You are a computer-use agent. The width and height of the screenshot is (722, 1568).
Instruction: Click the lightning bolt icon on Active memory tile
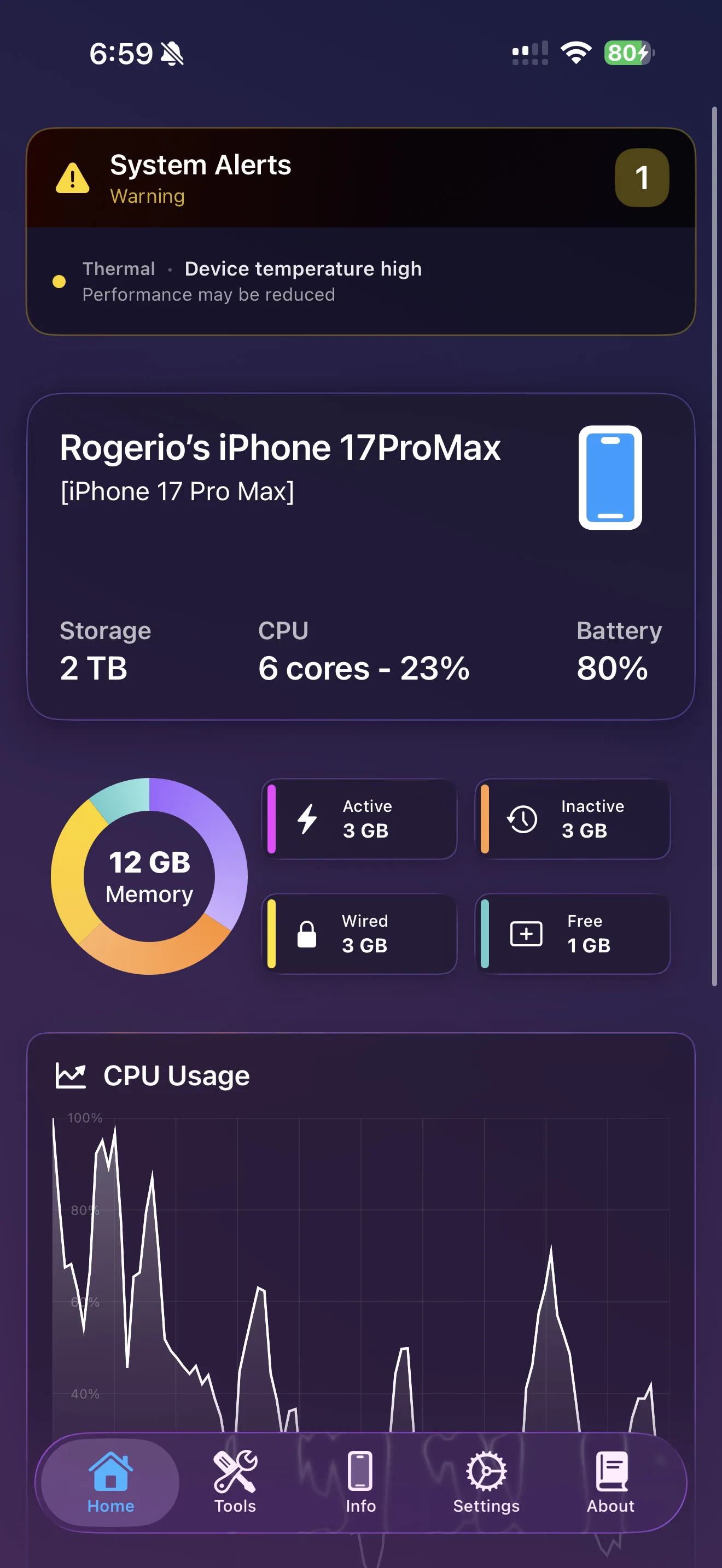307,818
